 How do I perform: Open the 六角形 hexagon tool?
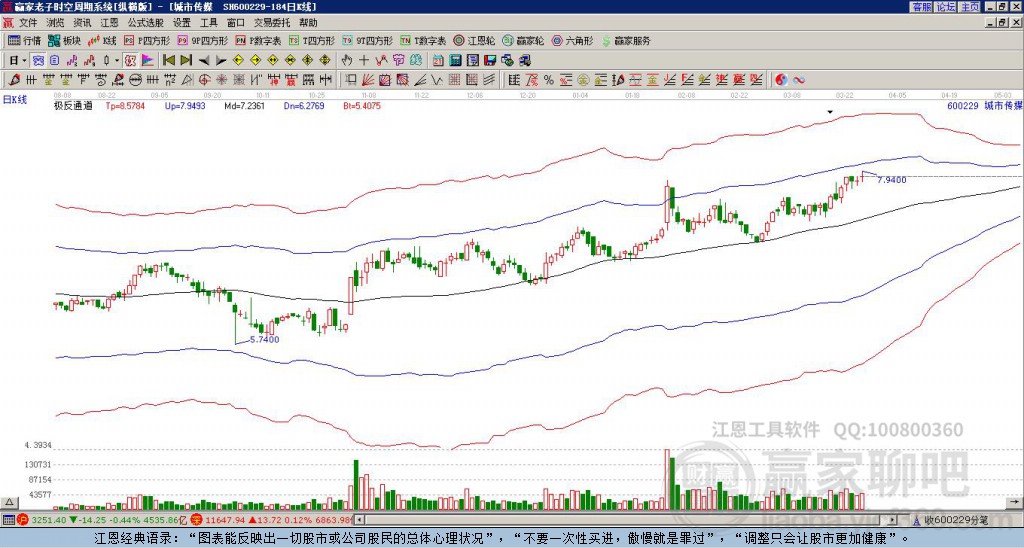click(x=572, y=40)
